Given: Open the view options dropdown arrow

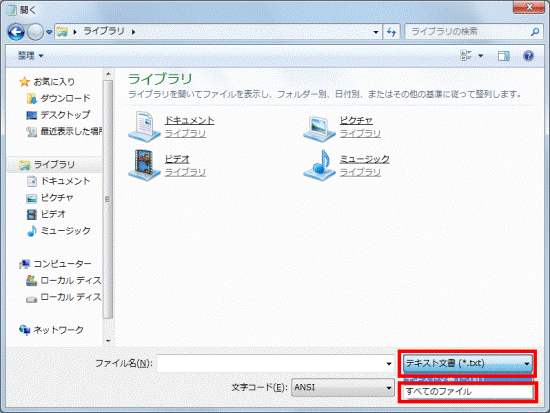Looking at the screenshot, I should coord(481,56).
